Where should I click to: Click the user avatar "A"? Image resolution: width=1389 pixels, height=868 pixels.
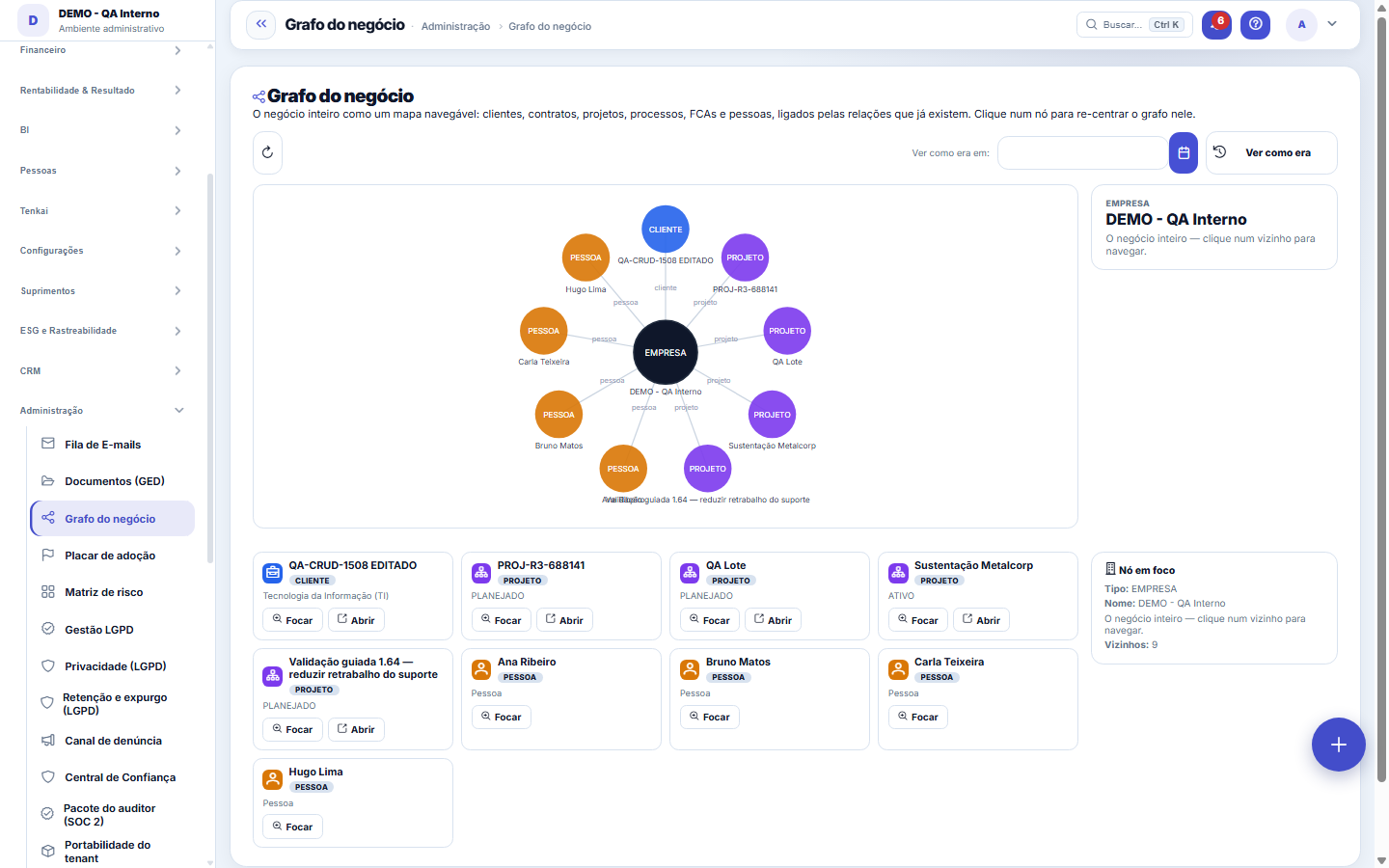[1301, 25]
